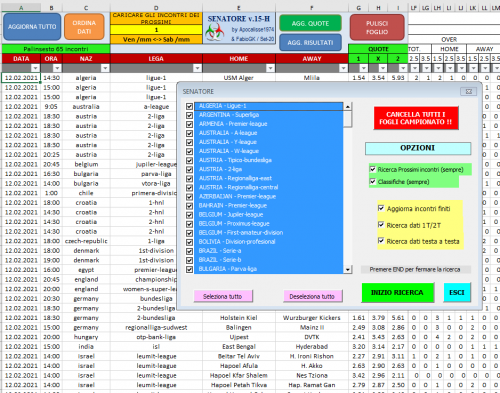Image resolution: width=500 pixels, height=393 pixels.
Task: Uncheck Ricerca Prossimi incontri (sempre)
Action: coord(373,169)
